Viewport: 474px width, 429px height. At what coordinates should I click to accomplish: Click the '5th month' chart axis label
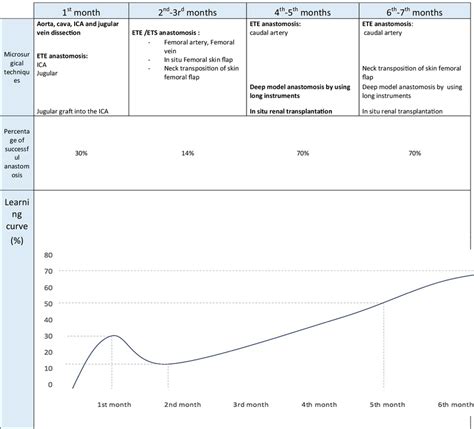[x=387, y=405]
